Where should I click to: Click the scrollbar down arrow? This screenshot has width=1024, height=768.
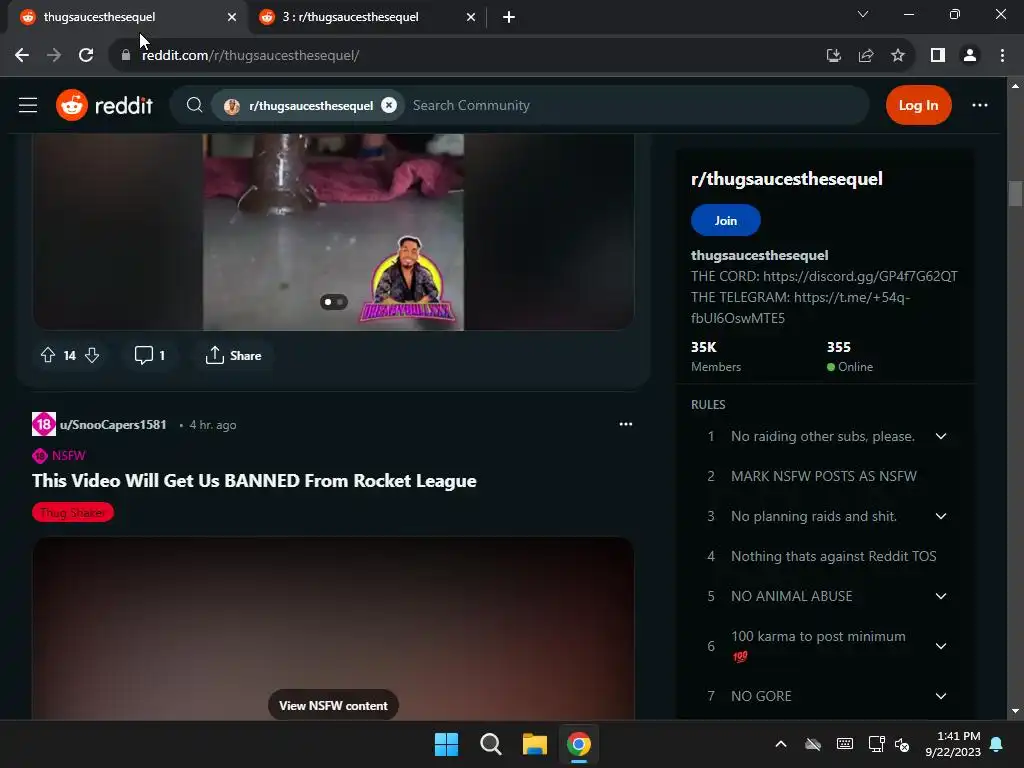(x=1015, y=711)
